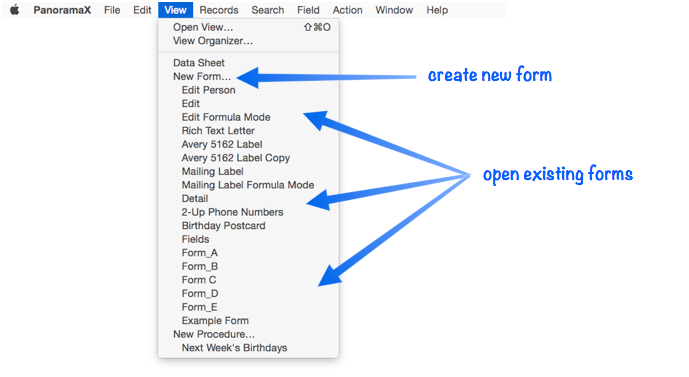Open the Detail form
Image resolution: width=689 pixels, height=377 pixels.
249,199
